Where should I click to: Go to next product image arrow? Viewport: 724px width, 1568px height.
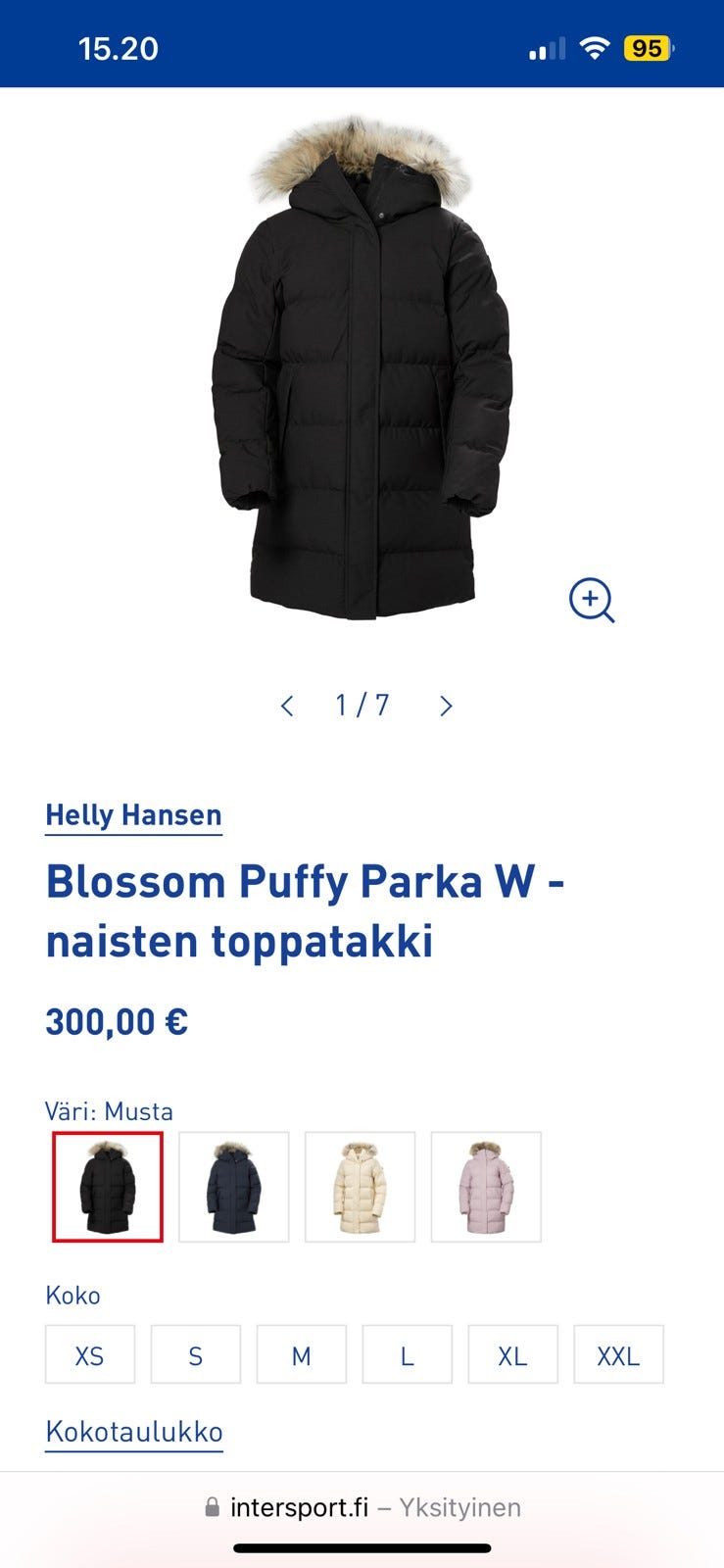[x=446, y=706]
